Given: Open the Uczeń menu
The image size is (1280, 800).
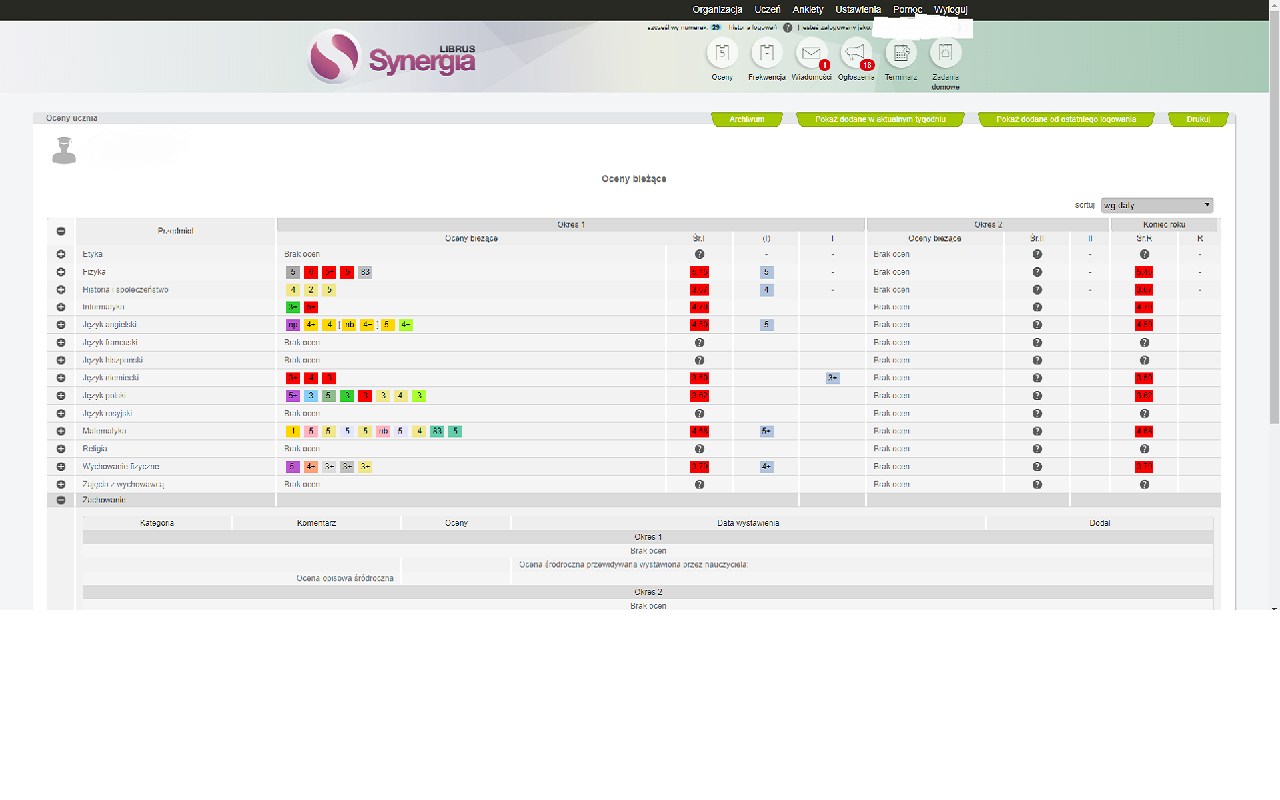Looking at the screenshot, I should tap(767, 9).
